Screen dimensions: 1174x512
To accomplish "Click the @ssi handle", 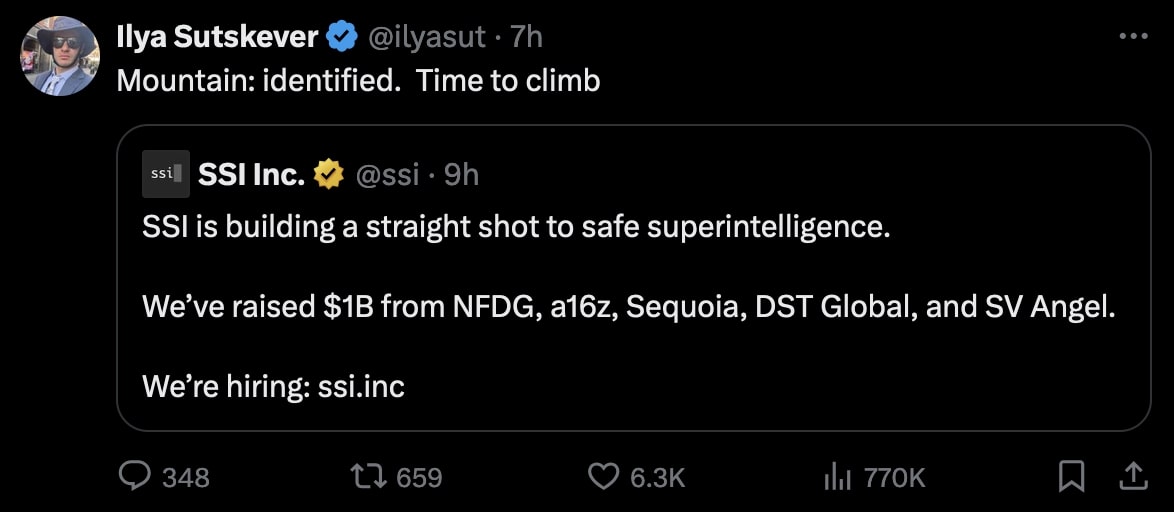I will [387, 175].
